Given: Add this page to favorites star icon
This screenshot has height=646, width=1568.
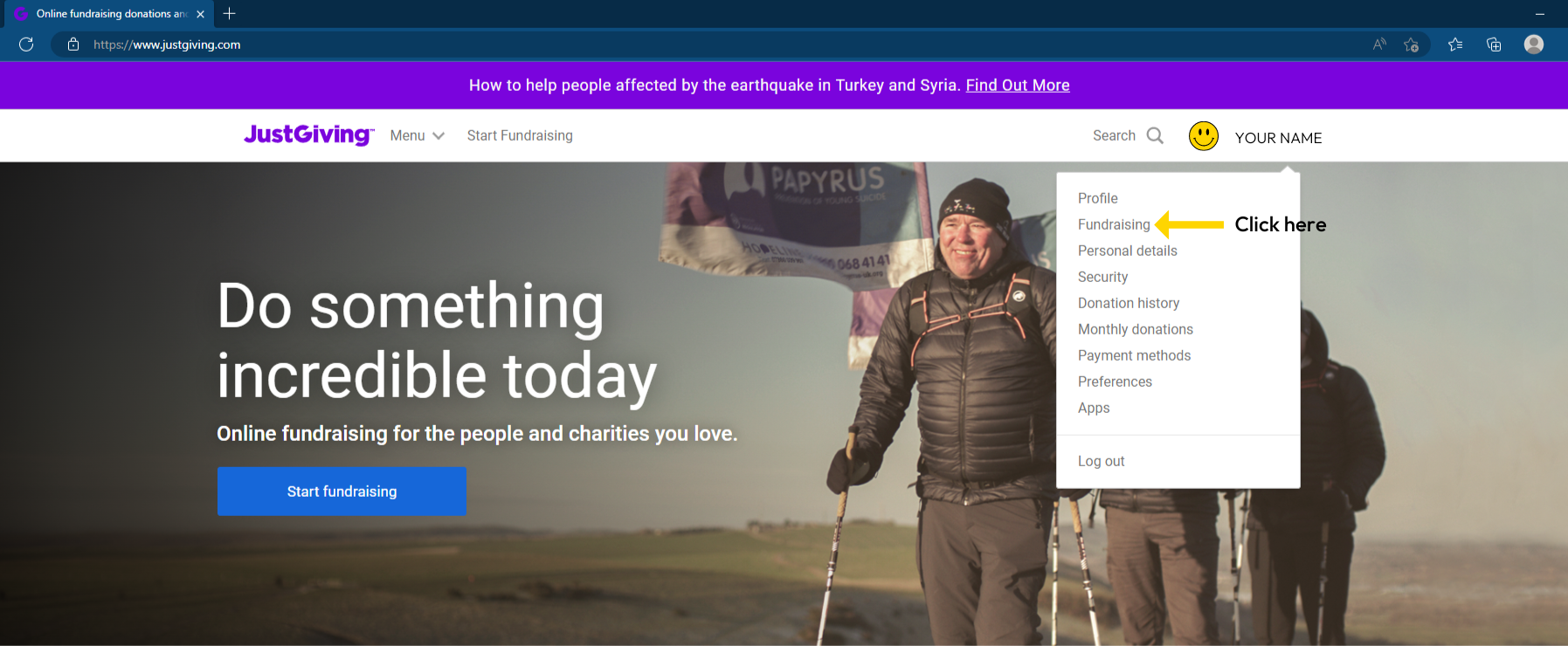Looking at the screenshot, I should click(1411, 45).
